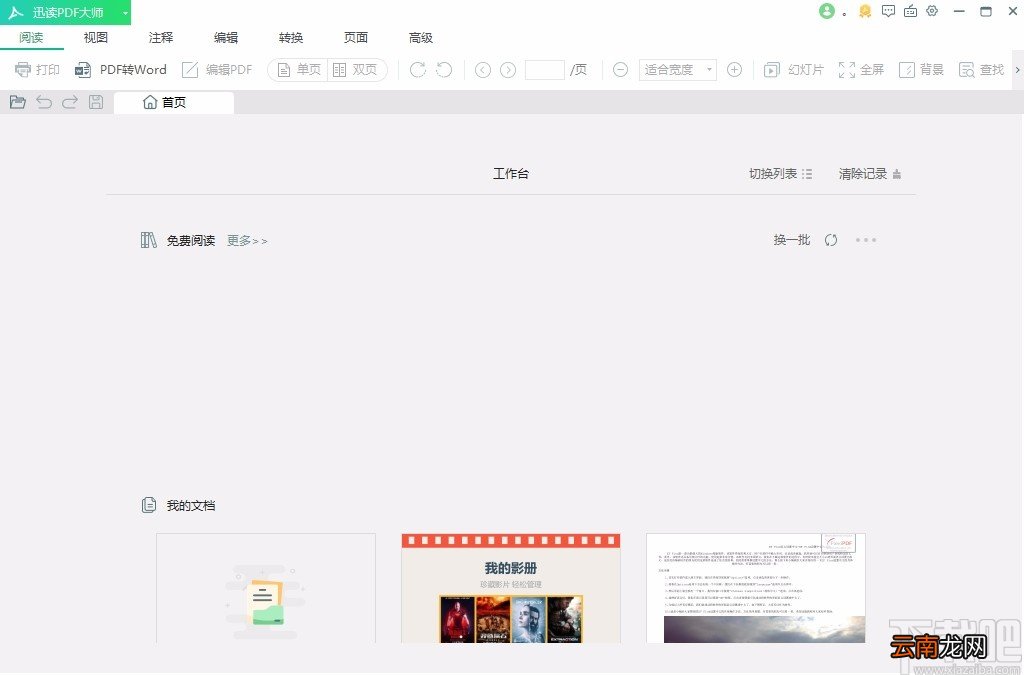The height and width of the screenshot is (675, 1024).
Task: Click the page number input field
Action: [x=545, y=69]
